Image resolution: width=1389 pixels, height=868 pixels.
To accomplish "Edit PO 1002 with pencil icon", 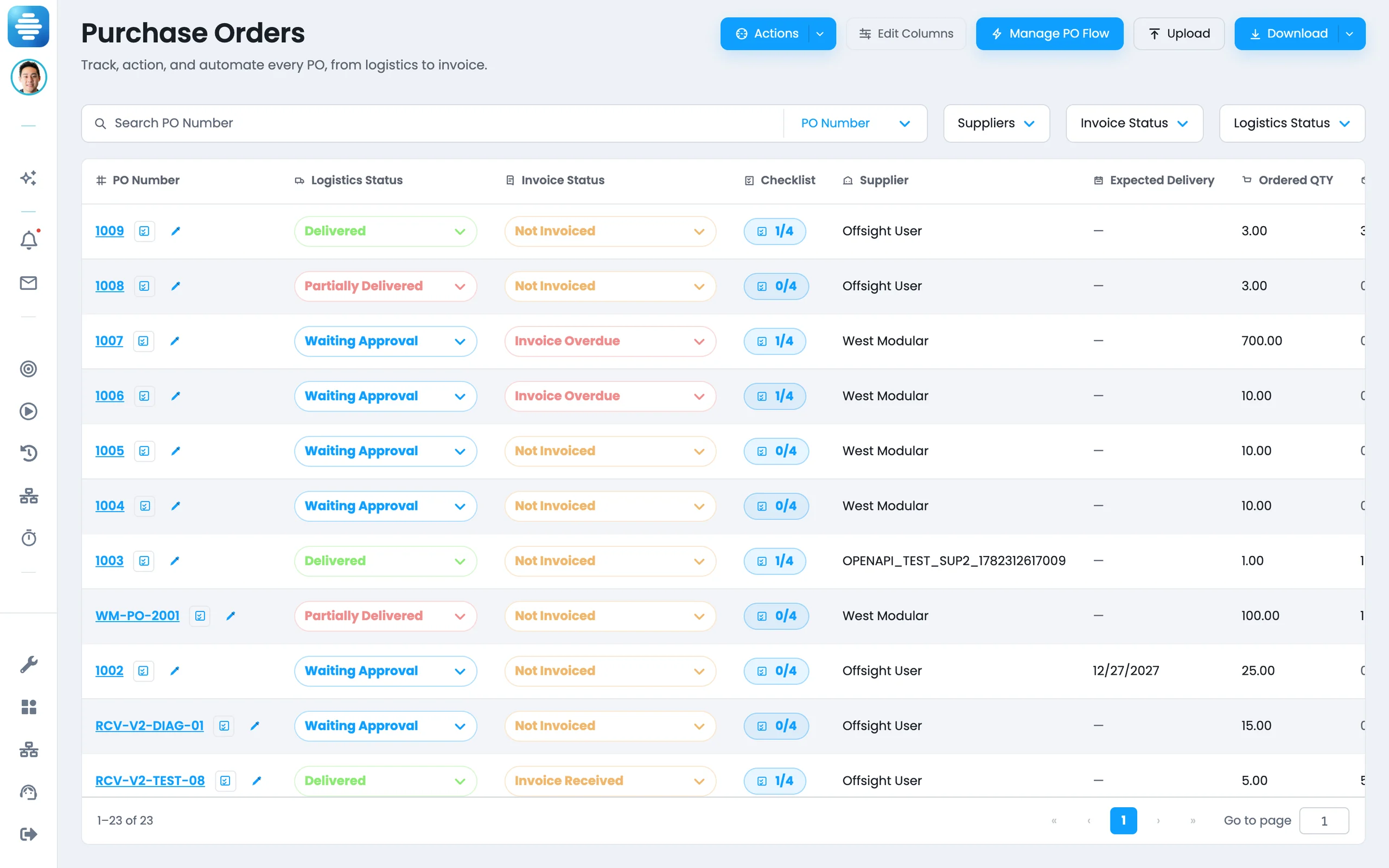I will [175, 671].
